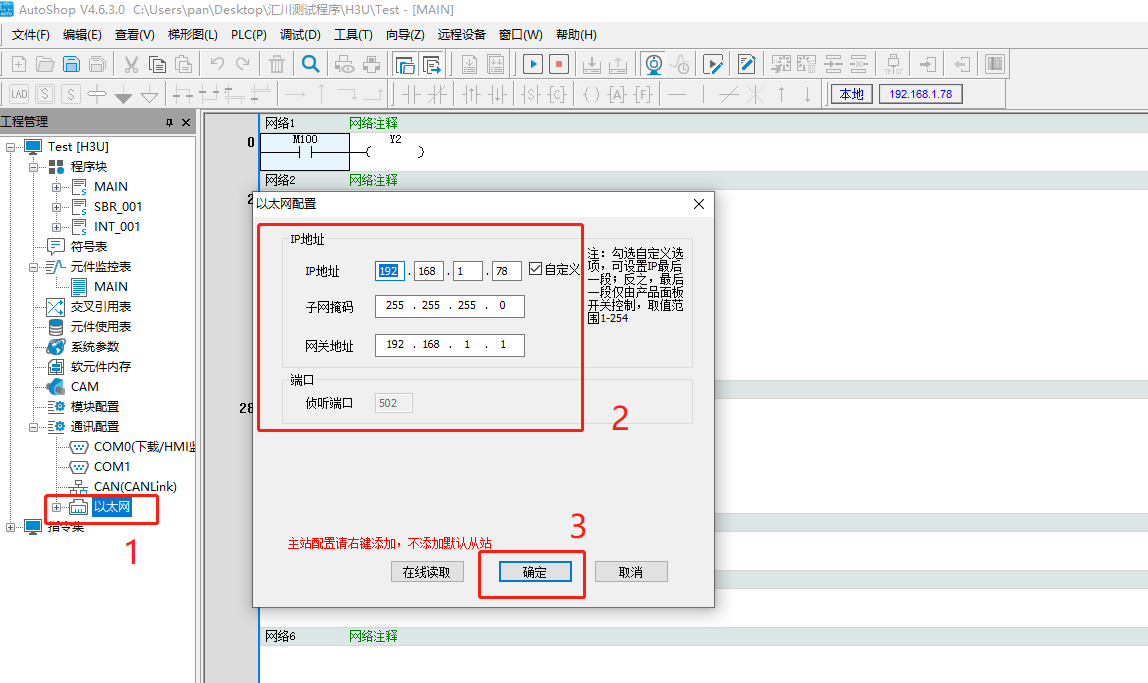Click the 本地 connection button
1148x683 pixels.
coord(851,94)
